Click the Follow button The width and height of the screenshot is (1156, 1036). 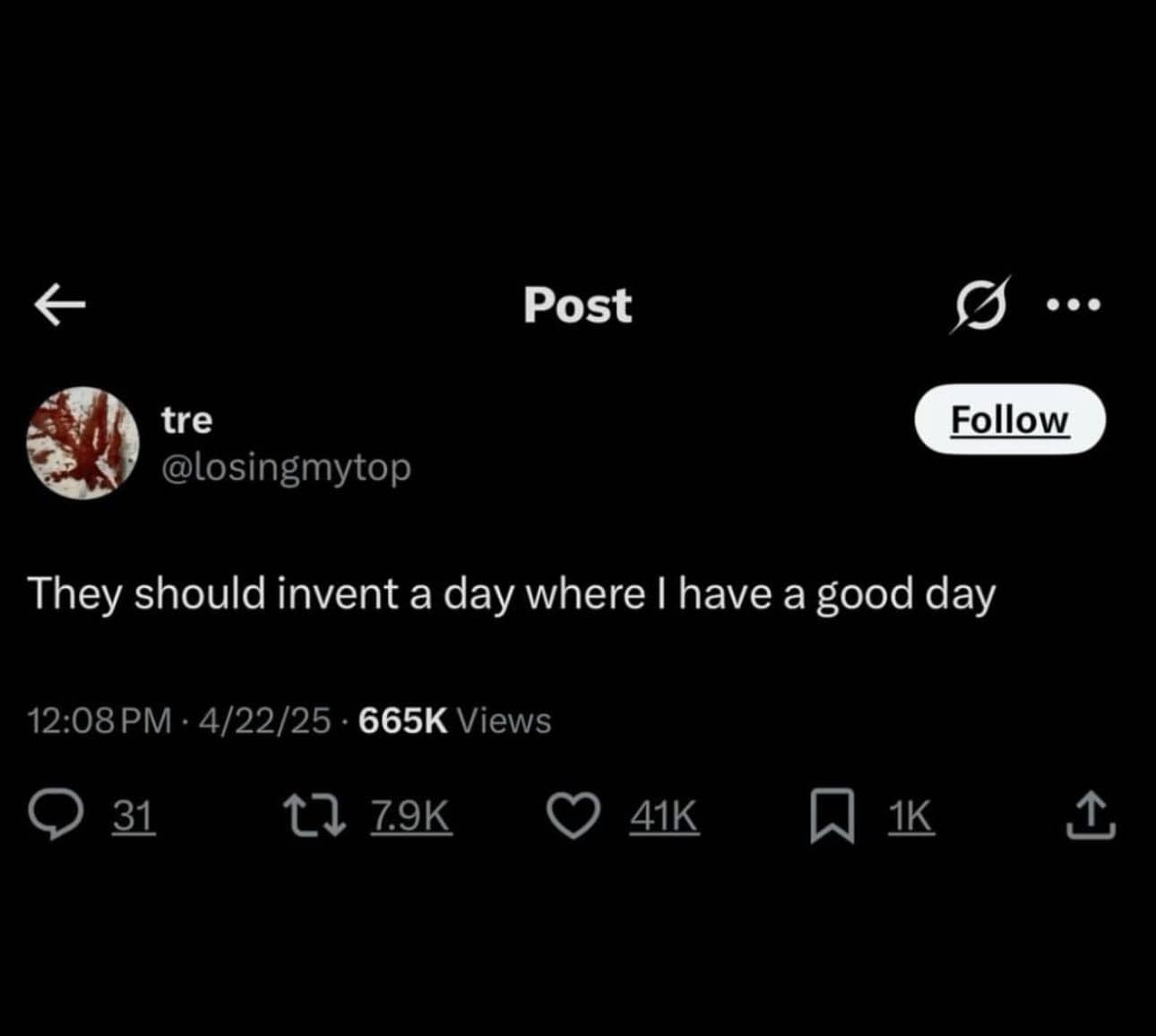click(1010, 419)
